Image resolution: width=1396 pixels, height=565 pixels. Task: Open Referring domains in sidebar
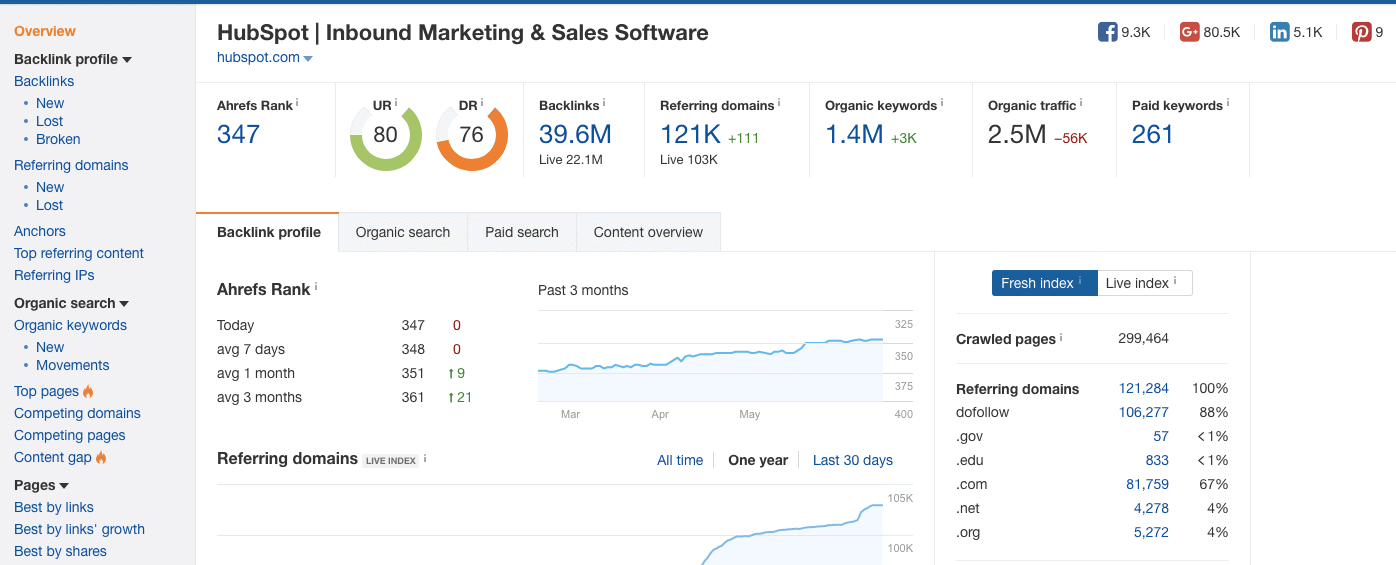tap(71, 165)
